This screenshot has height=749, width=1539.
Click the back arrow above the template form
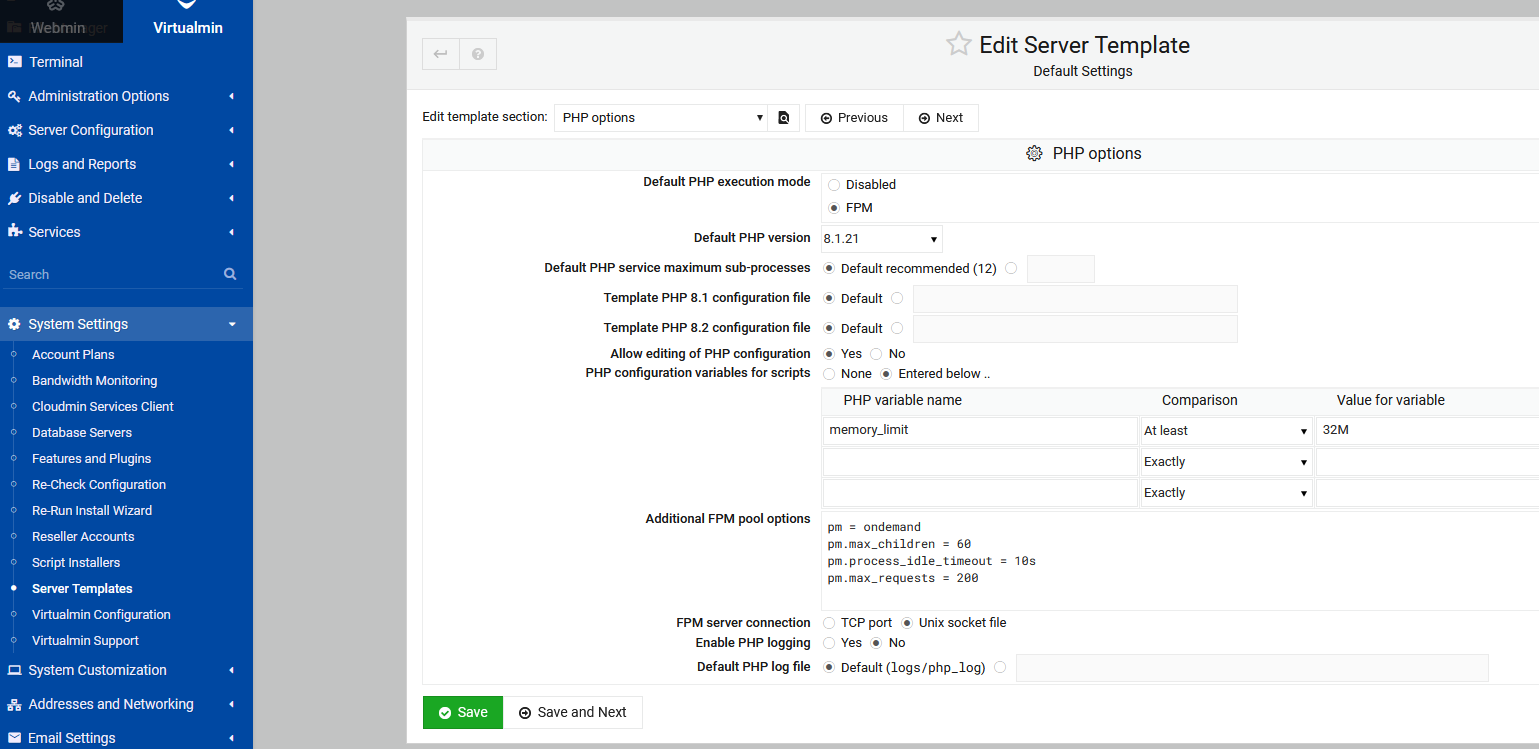[x=440, y=54]
